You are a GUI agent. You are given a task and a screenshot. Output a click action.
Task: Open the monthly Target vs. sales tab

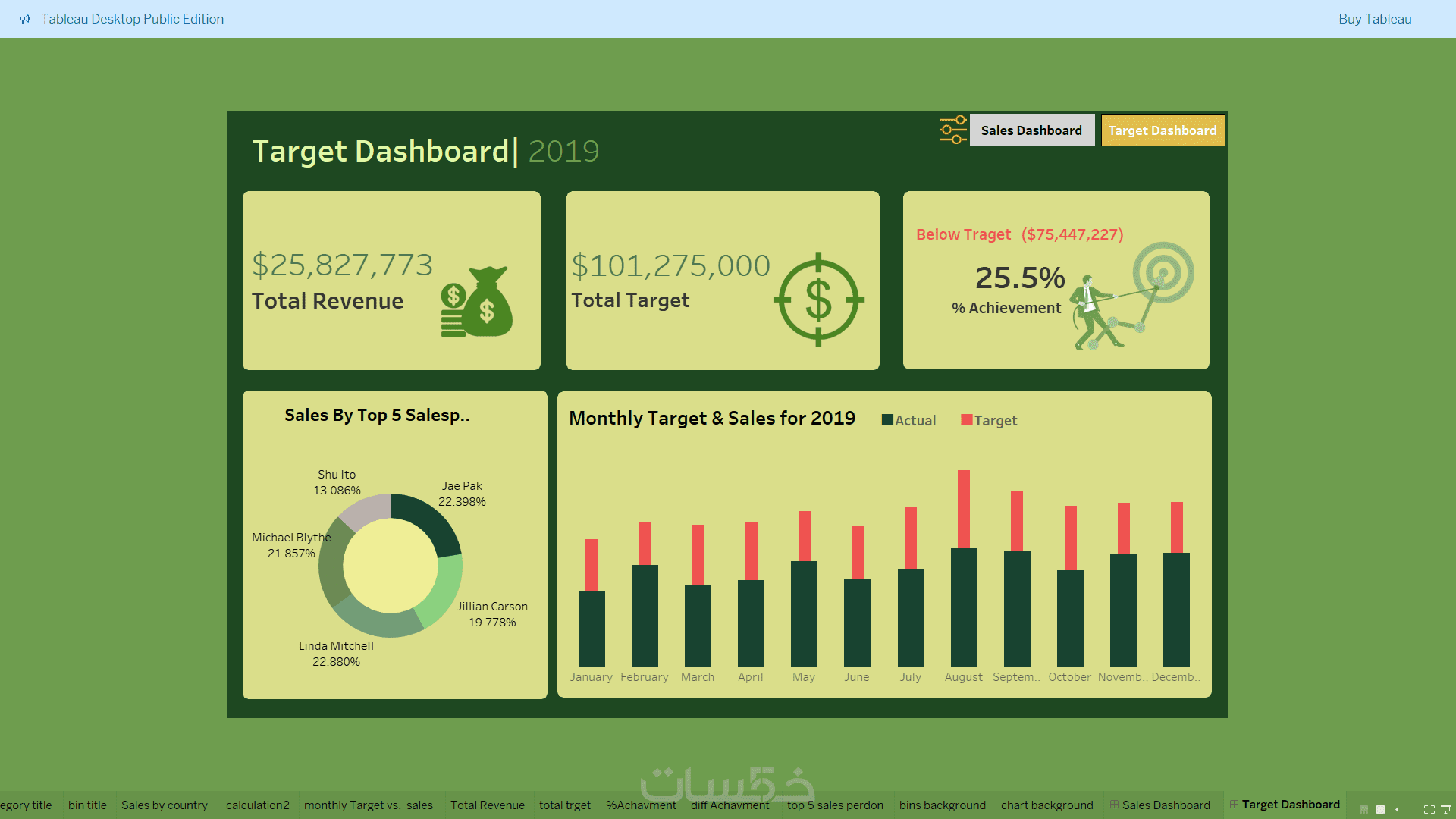pos(368,805)
